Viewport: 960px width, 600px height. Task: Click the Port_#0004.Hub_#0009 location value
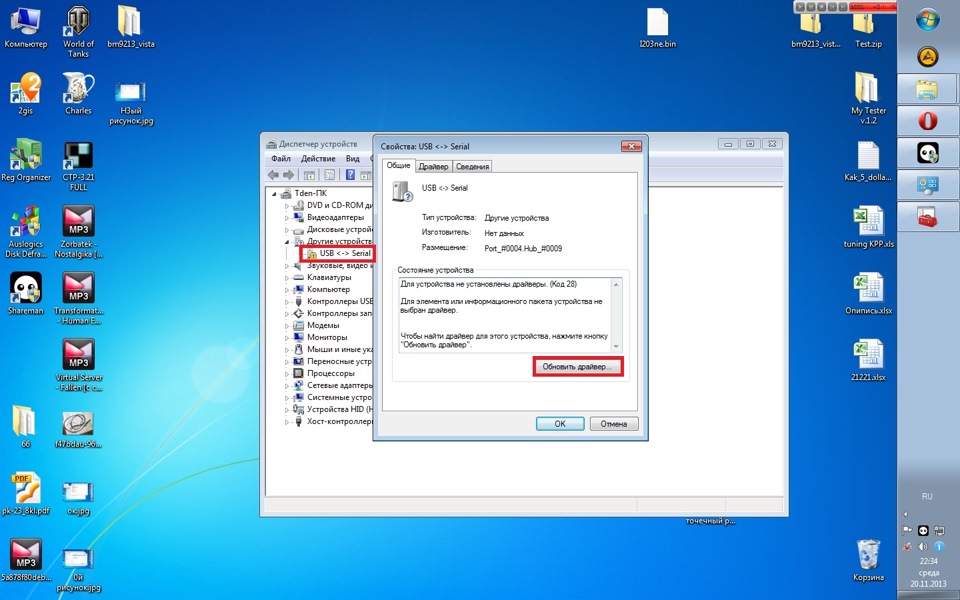click(x=523, y=249)
